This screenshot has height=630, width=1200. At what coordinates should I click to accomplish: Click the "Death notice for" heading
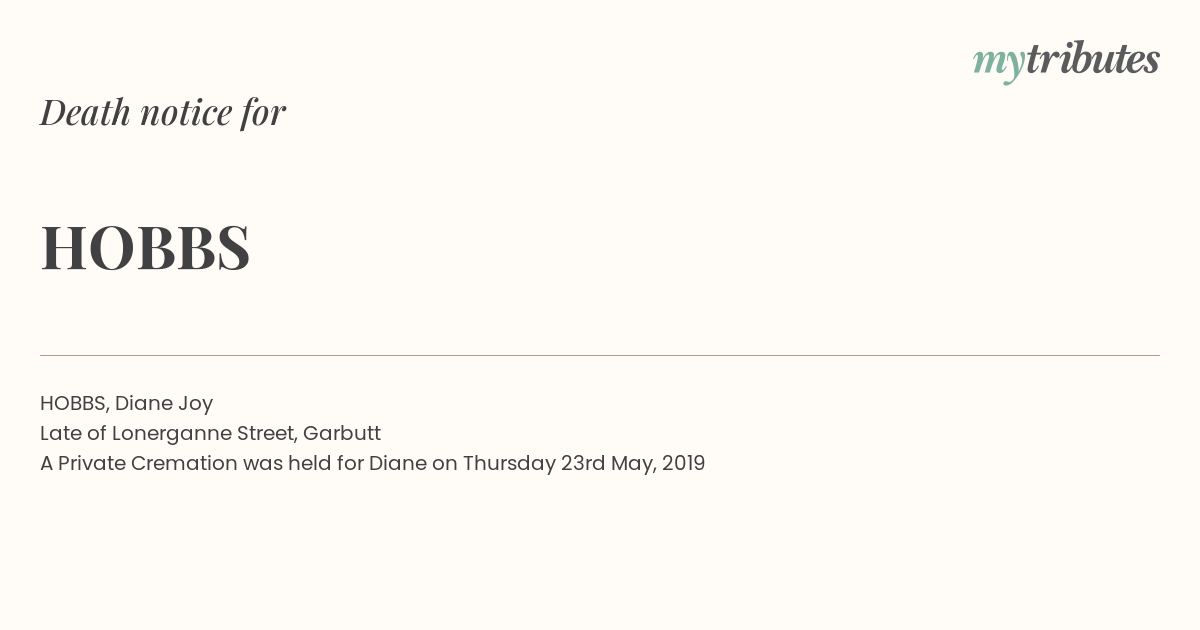click(163, 113)
